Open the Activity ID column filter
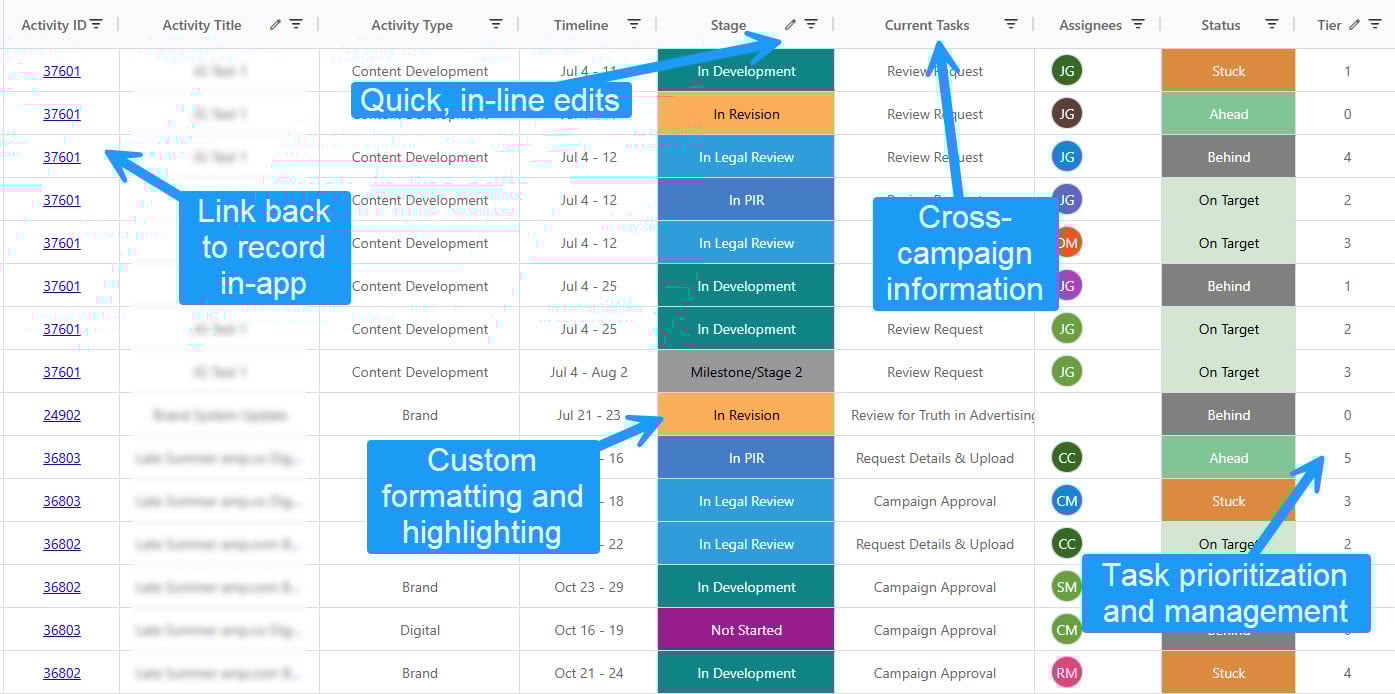This screenshot has width=1395, height=694. point(96,25)
